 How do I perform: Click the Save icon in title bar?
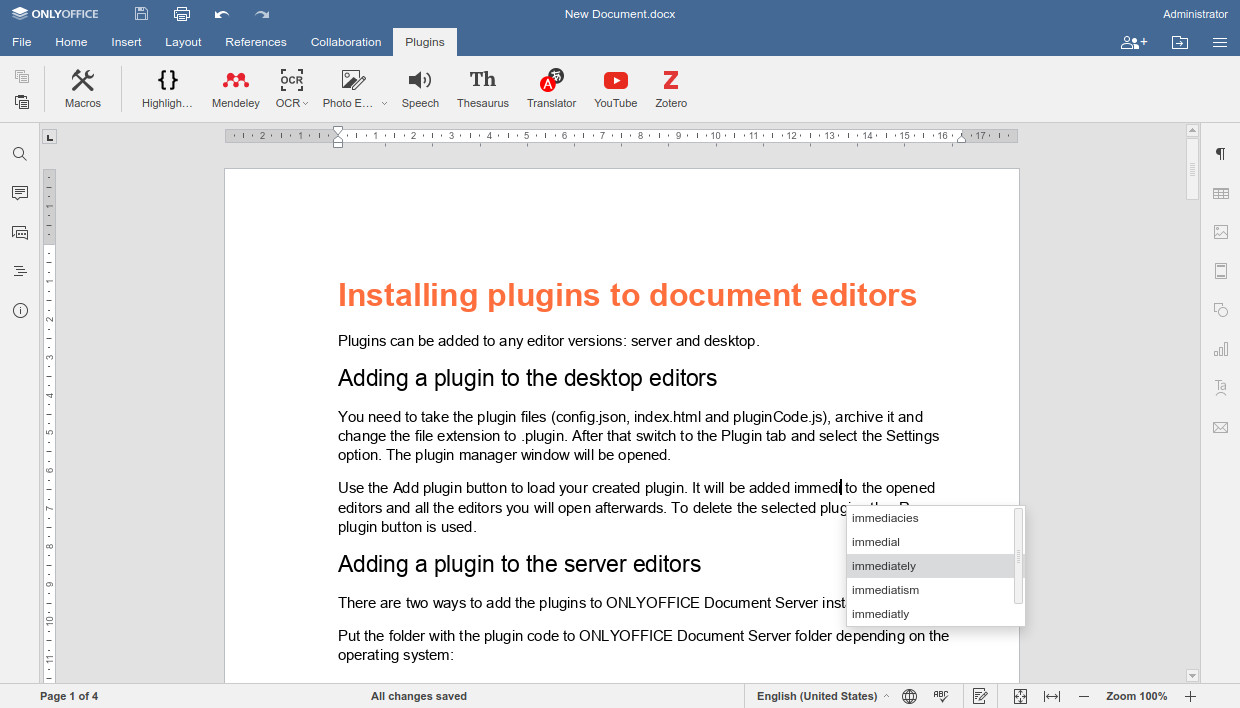point(141,14)
